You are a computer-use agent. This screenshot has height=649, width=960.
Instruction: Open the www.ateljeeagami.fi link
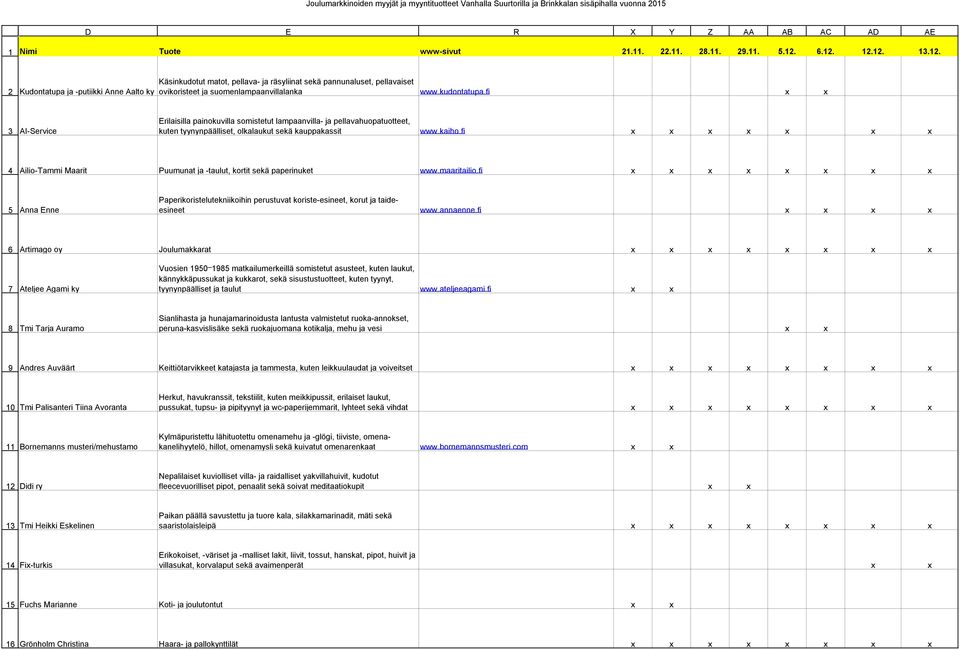455,289
